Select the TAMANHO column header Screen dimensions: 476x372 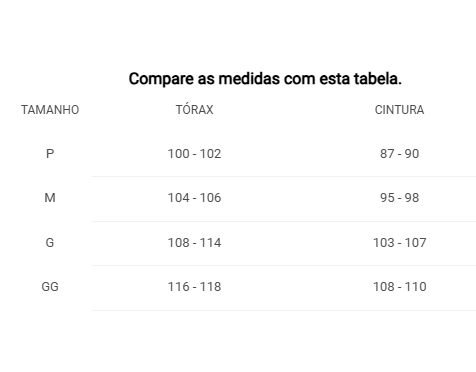50,110
